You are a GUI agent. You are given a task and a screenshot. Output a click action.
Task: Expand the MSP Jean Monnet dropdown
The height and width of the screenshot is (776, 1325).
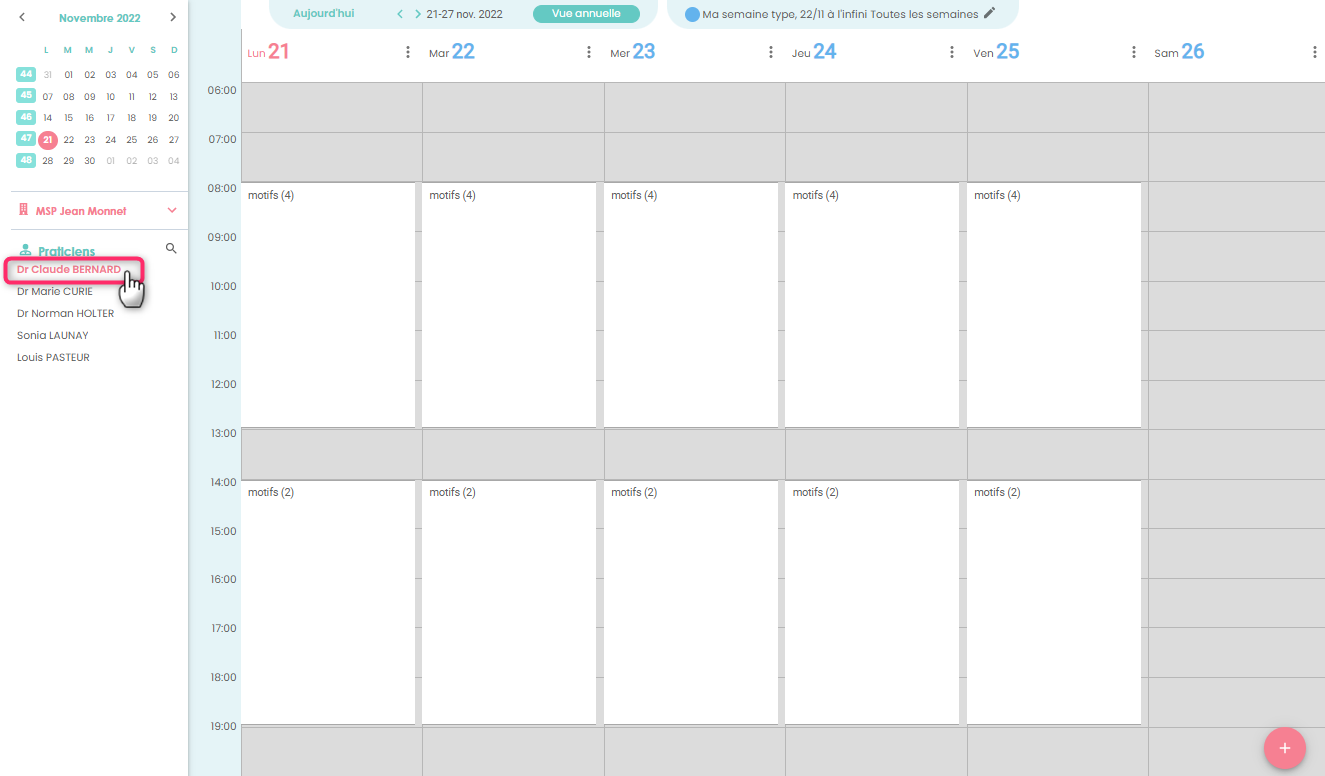click(x=172, y=211)
